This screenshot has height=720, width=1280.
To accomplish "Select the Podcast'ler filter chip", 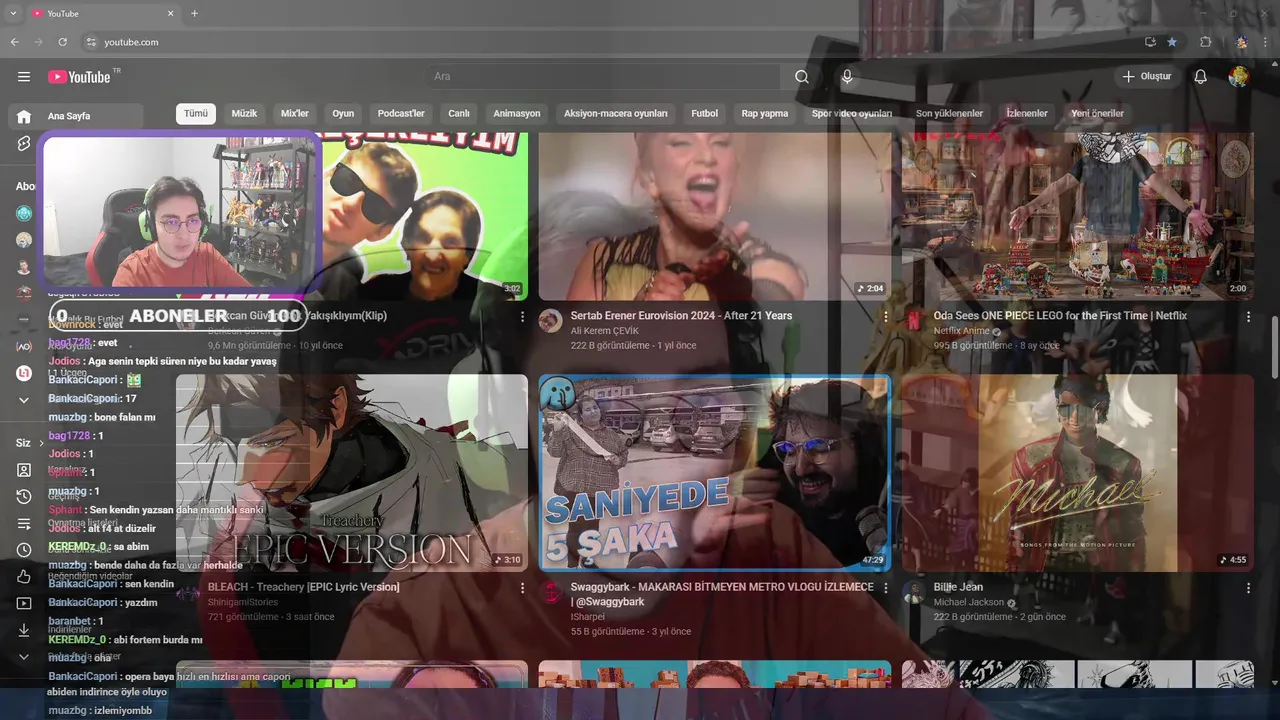I will 401,114.
